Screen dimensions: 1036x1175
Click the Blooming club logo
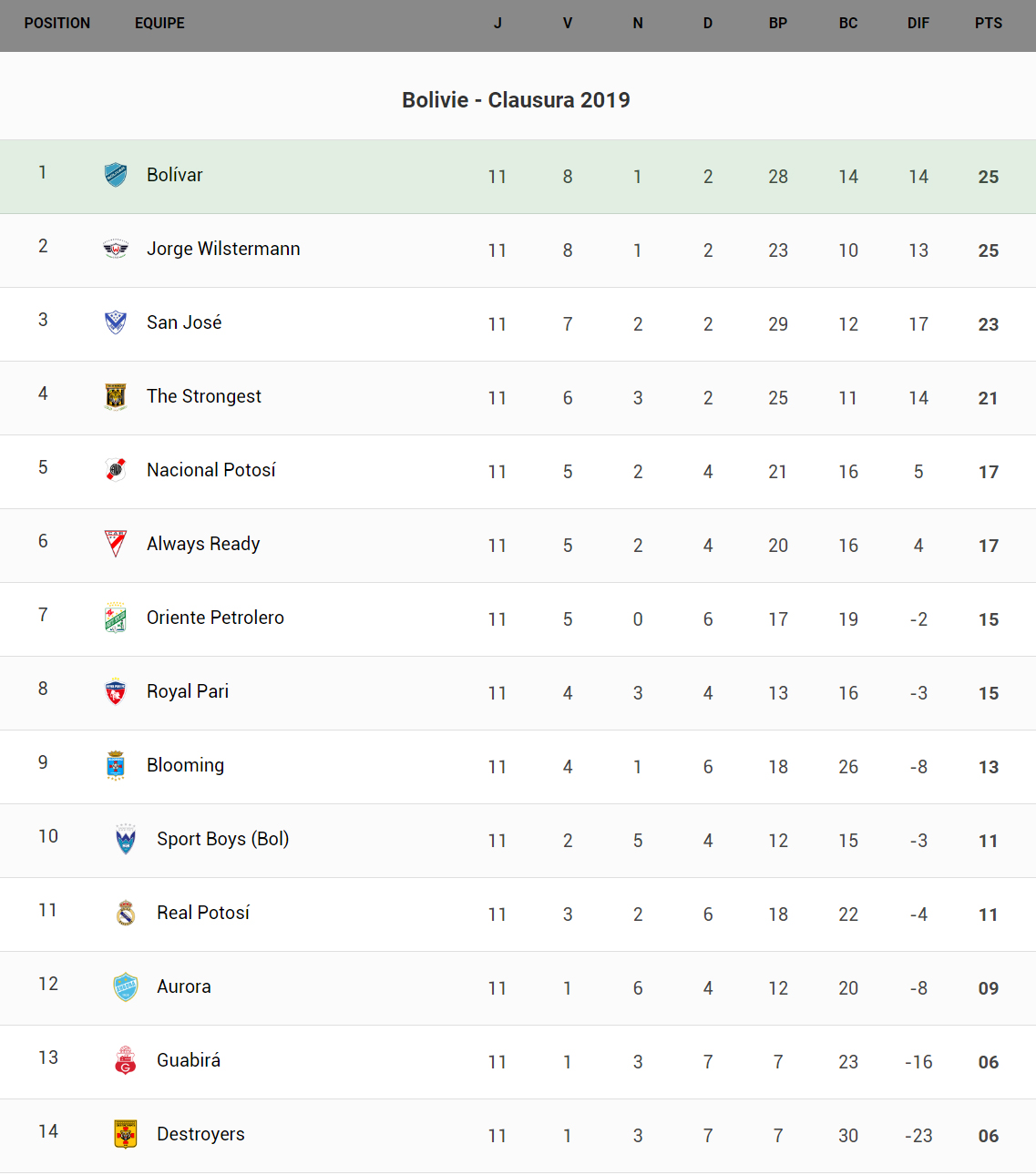pyautogui.click(x=116, y=766)
